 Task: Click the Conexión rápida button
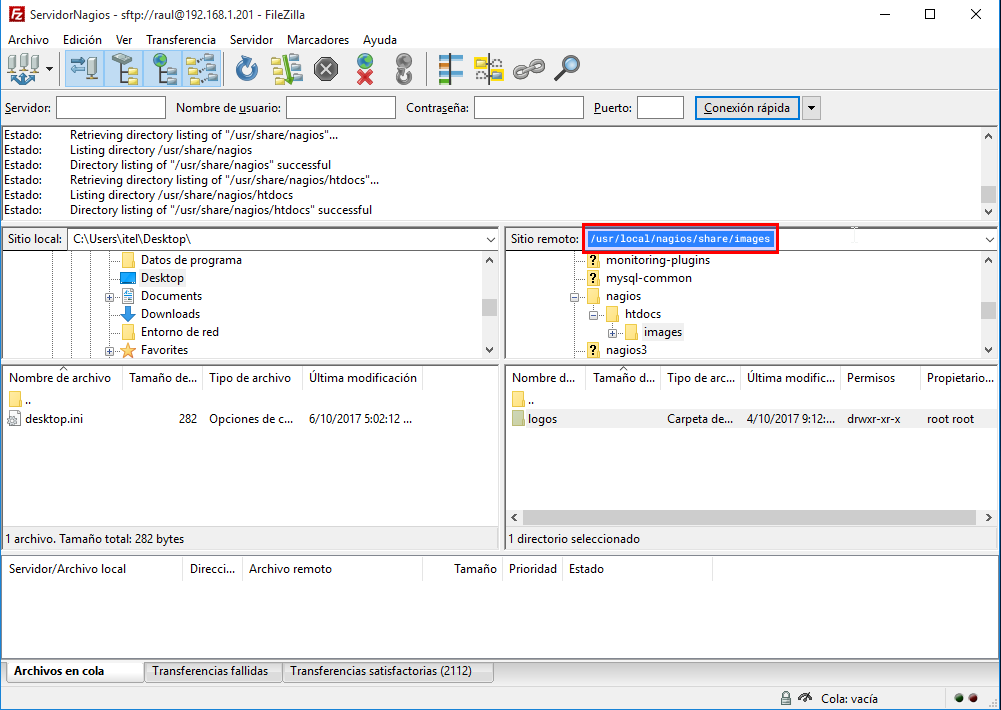pyautogui.click(x=747, y=108)
